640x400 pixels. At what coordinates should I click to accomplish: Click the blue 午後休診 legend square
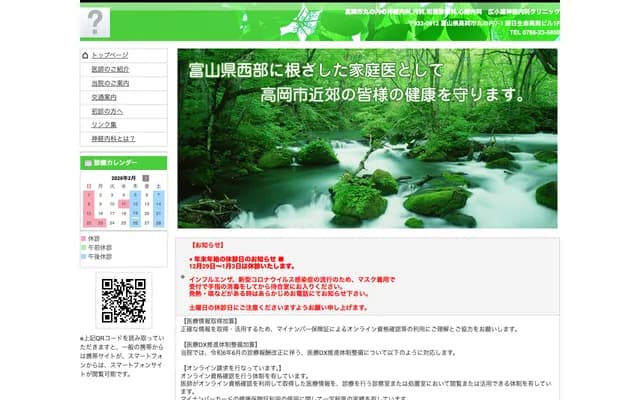coord(84,256)
